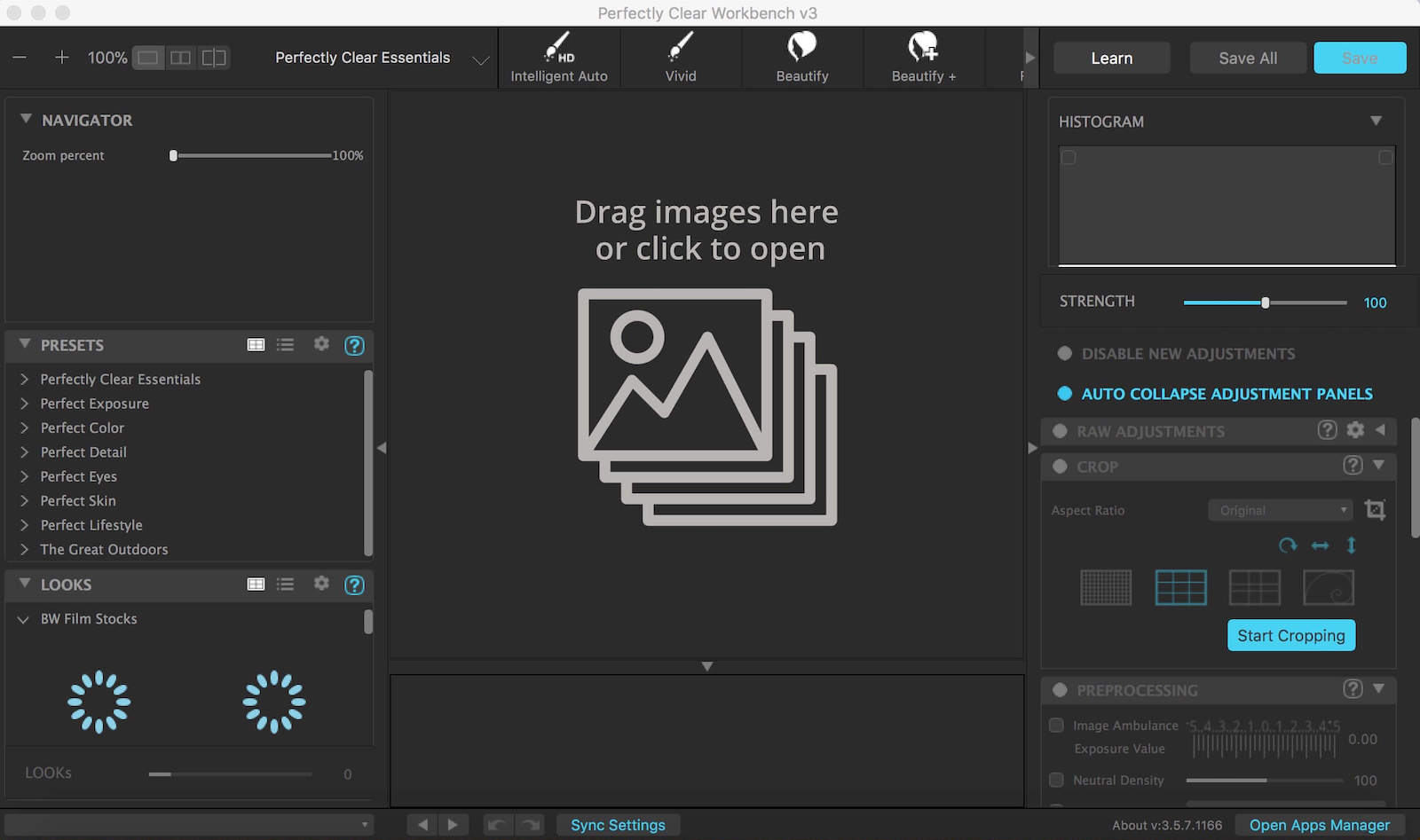Switch to split side-by-side view

tap(180, 58)
